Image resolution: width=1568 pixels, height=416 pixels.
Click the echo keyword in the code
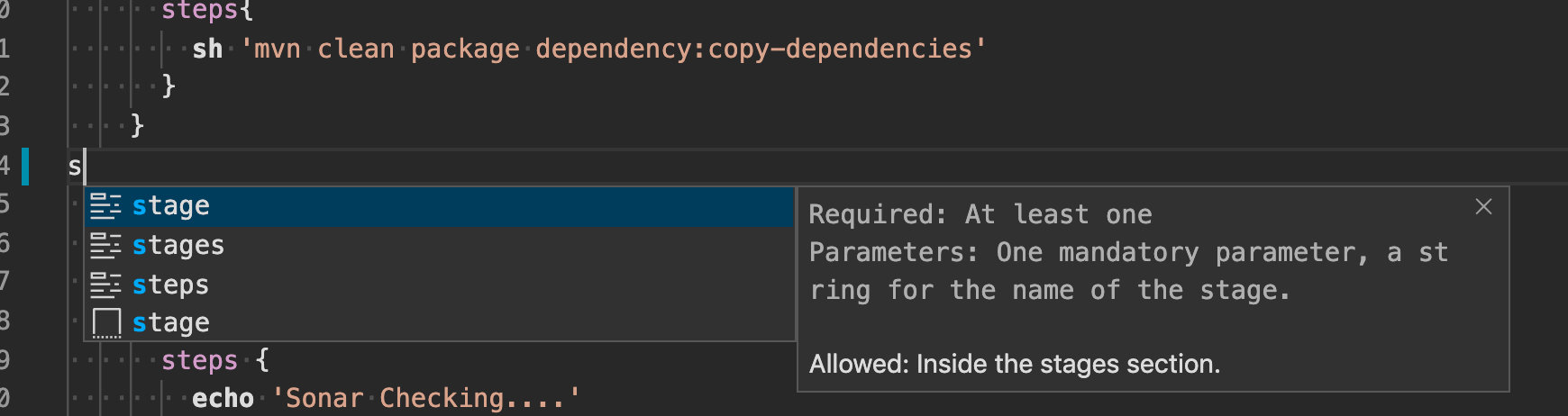[223, 398]
